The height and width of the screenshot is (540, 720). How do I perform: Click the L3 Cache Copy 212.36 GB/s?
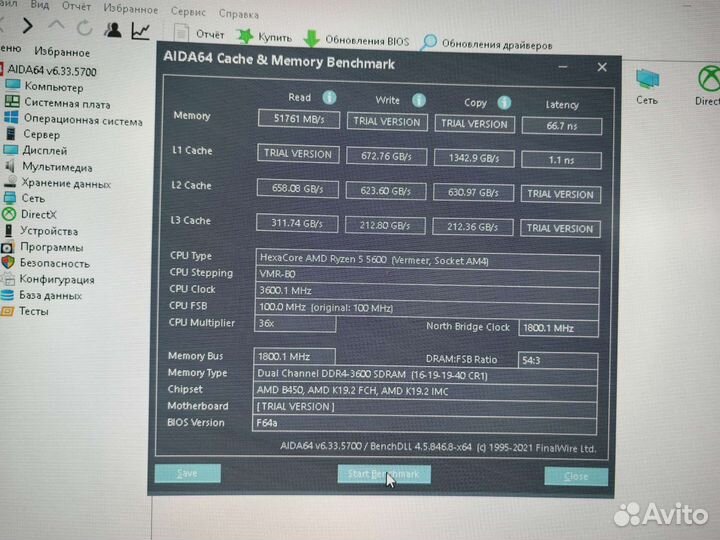click(472, 227)
